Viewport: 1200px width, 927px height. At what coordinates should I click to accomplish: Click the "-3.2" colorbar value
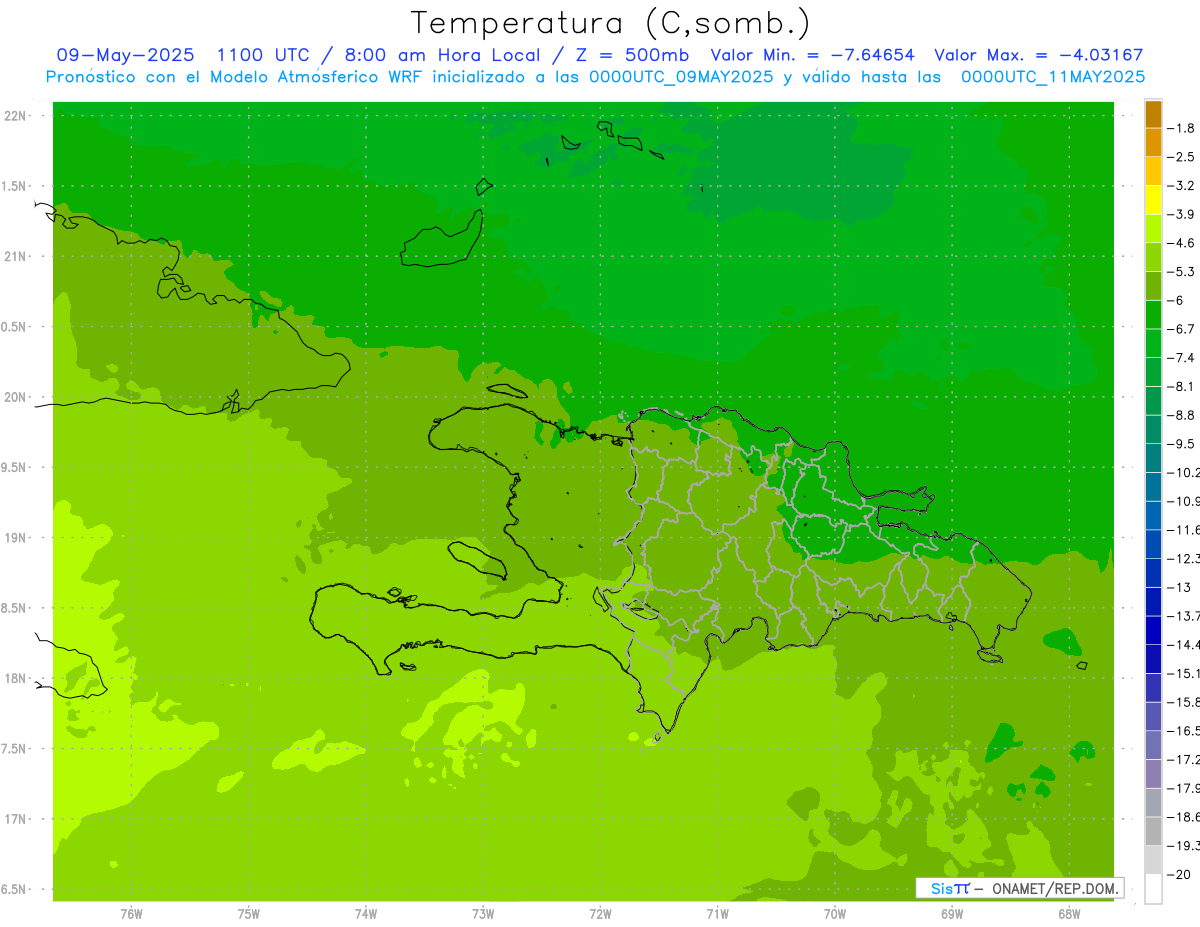(x=1183, y=186)
